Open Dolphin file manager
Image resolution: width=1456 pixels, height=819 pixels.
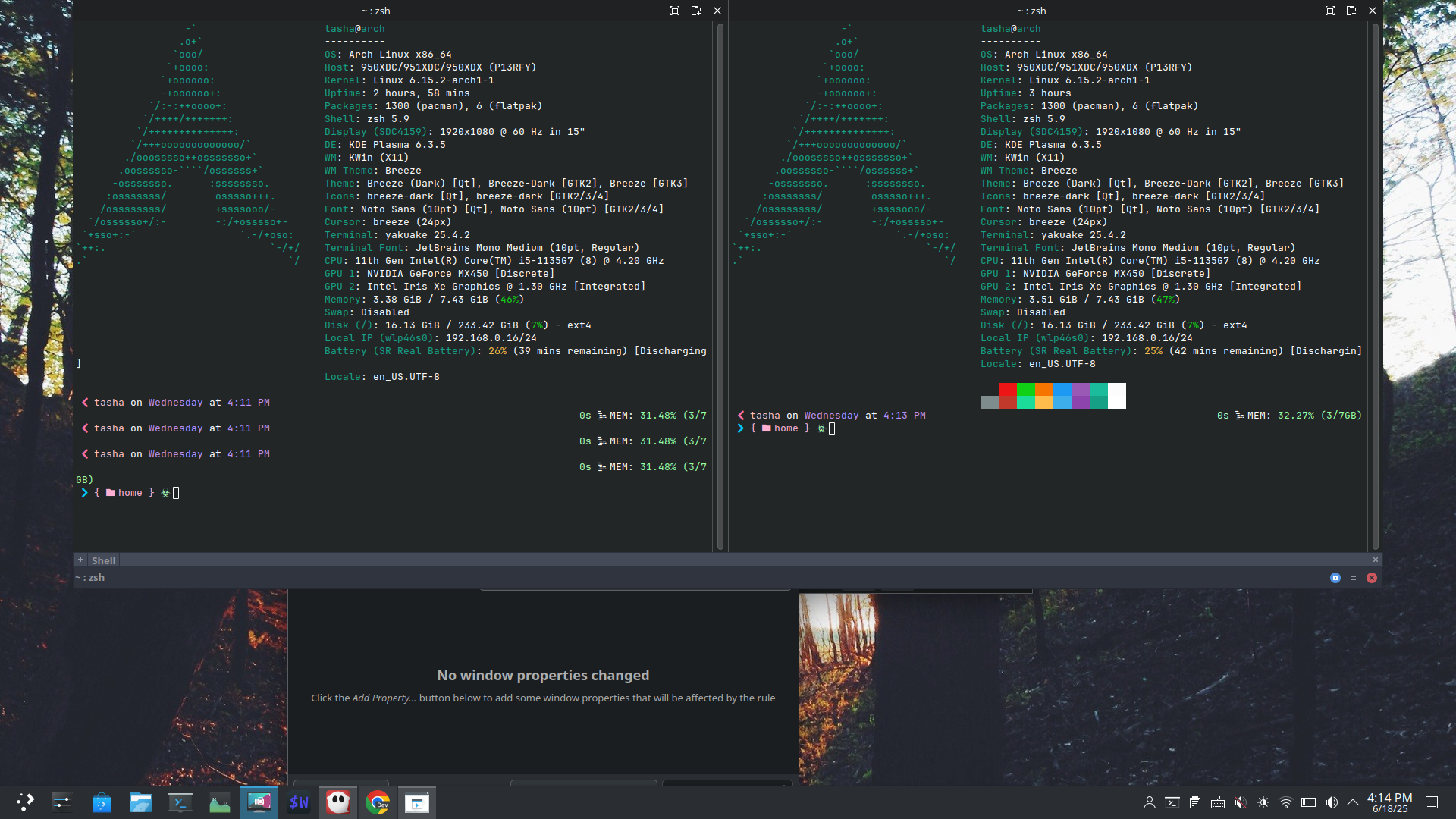[141, 802]
